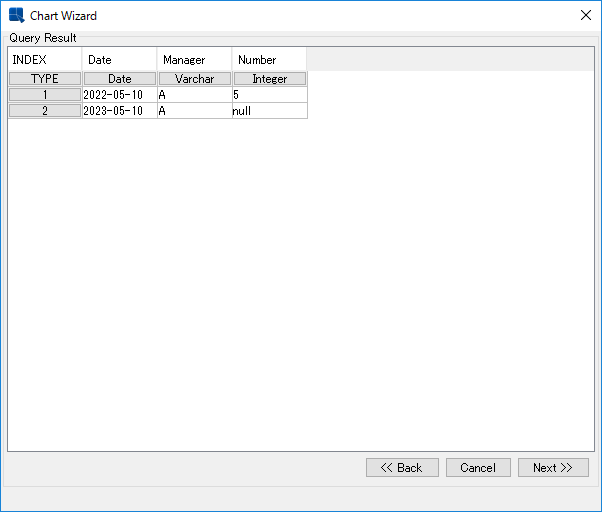Click the Next >> button
The height and width of the screenshot is (512, 602).
(x=553, y=467)
